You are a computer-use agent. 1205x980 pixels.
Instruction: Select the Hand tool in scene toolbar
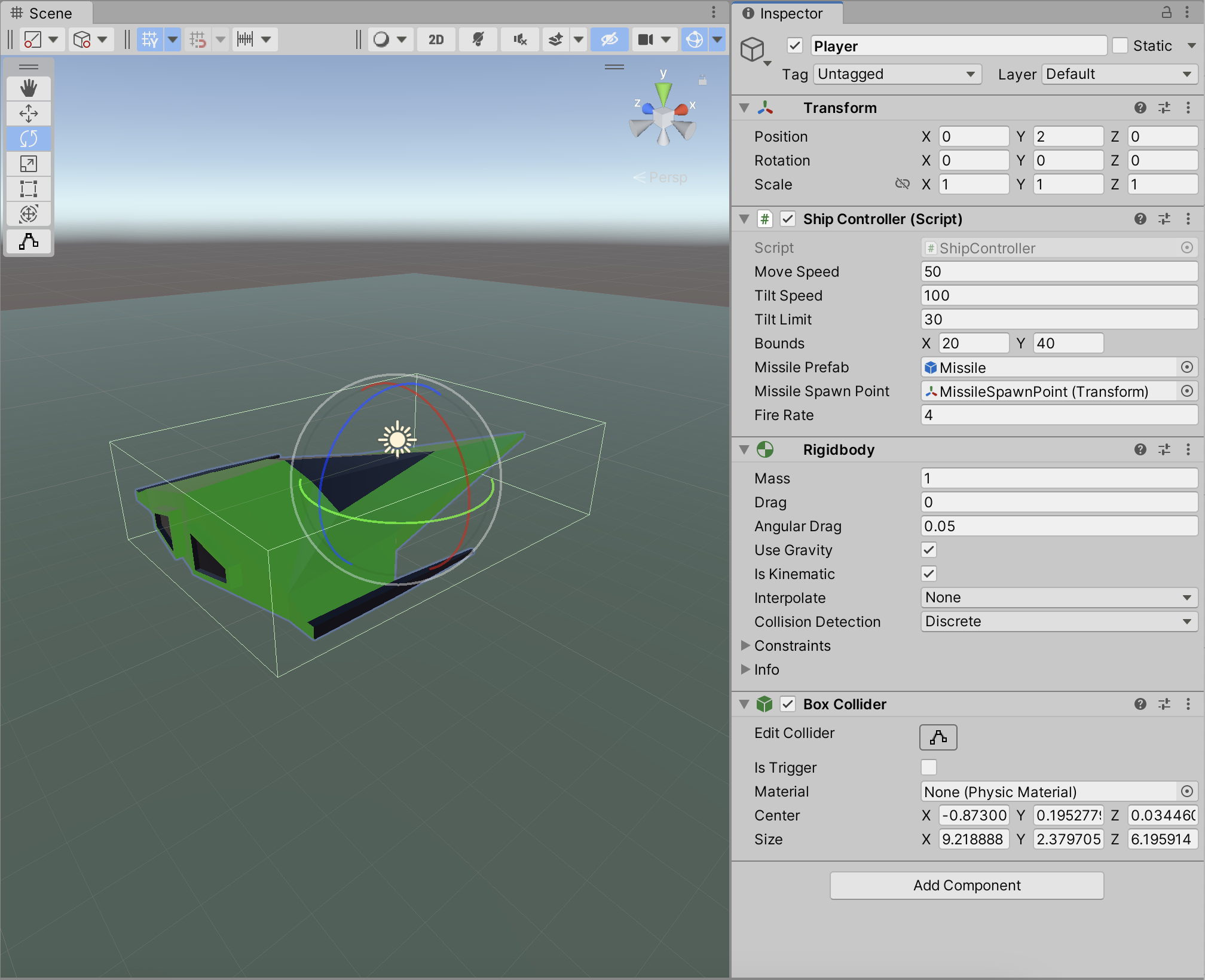point(28,88)
